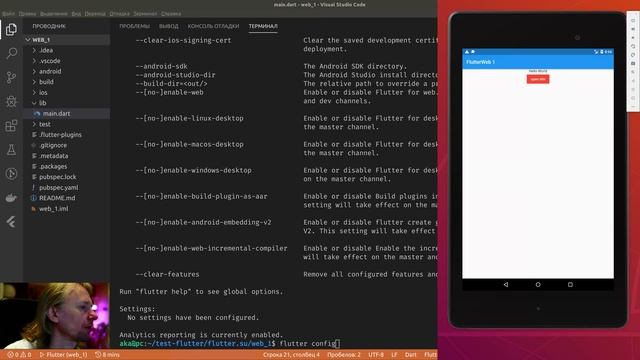Open the README.md file
The height and width of the screenshot is (360, 640).
67,198
